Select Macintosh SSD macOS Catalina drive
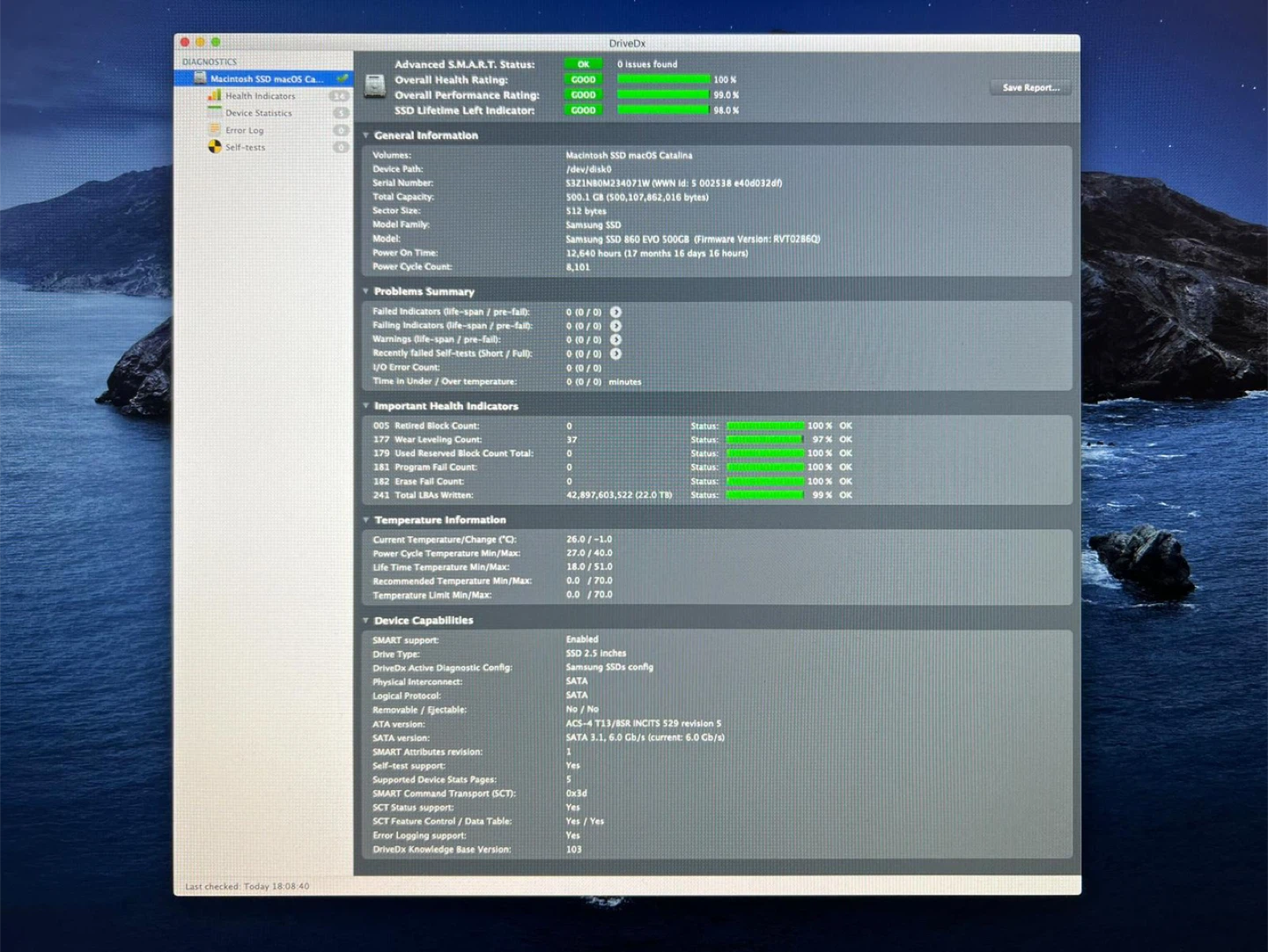 tap(265, 79)
